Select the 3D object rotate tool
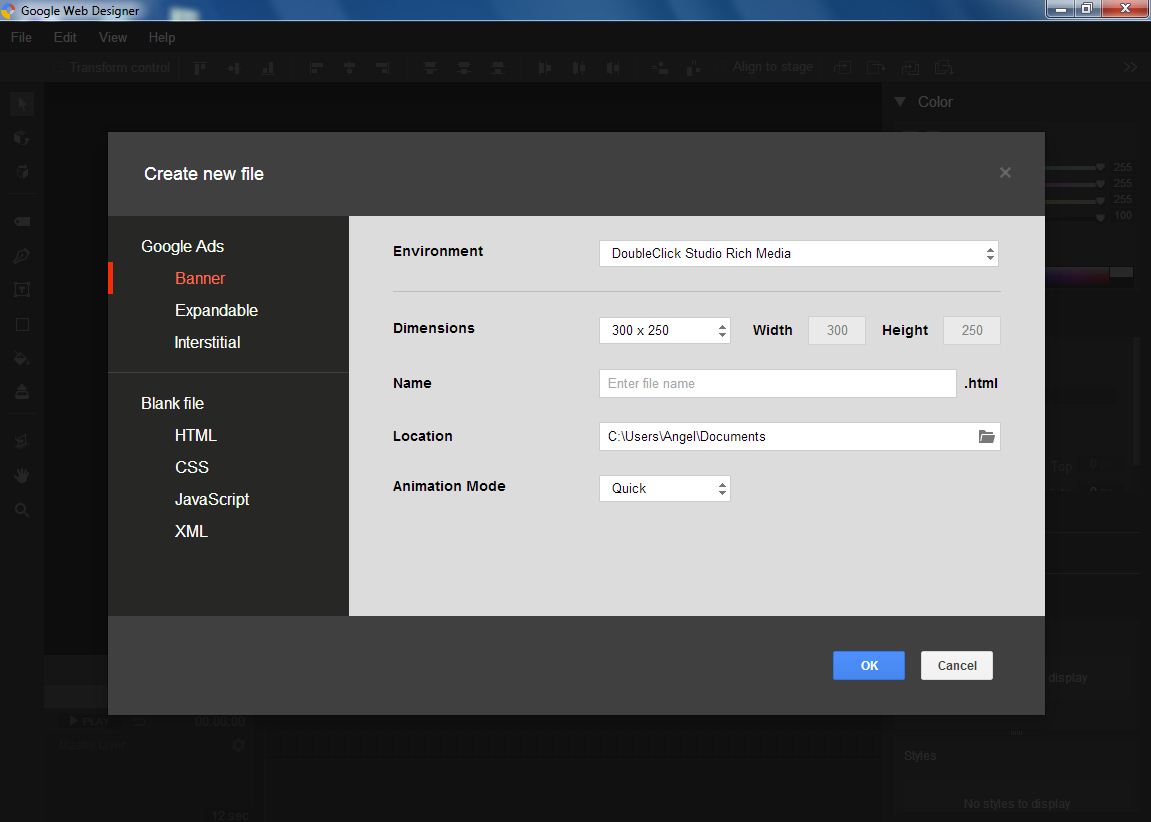 tap(21, 138)
